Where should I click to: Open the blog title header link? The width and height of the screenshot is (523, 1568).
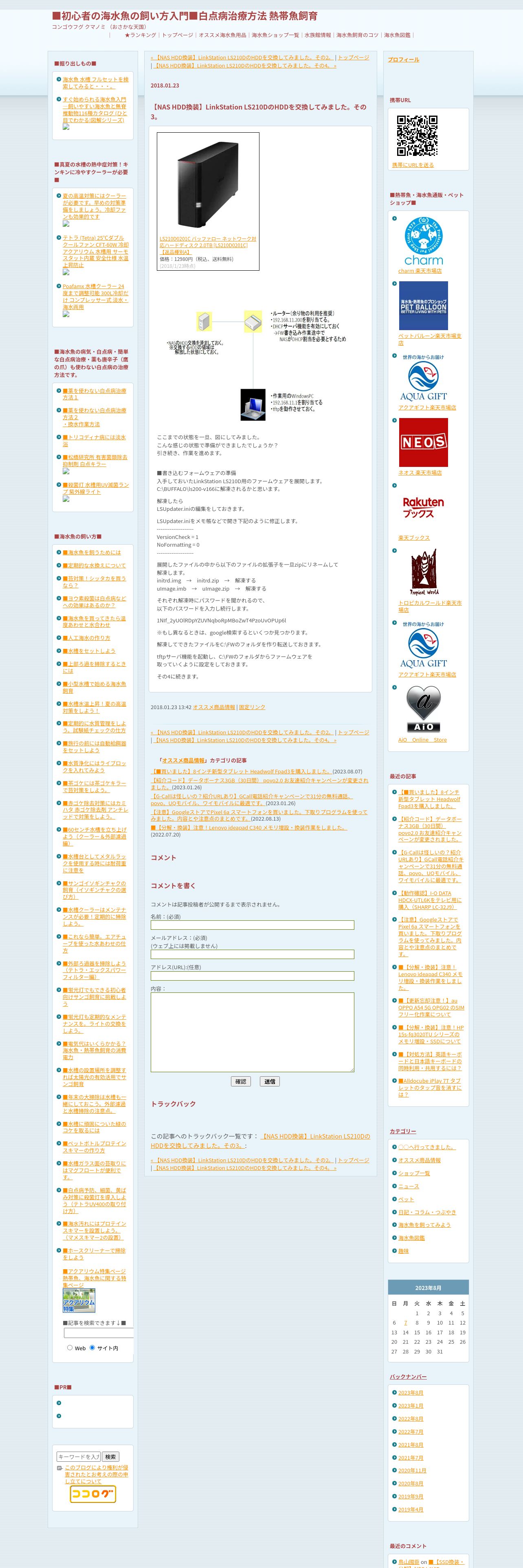(x=185, y=16)
